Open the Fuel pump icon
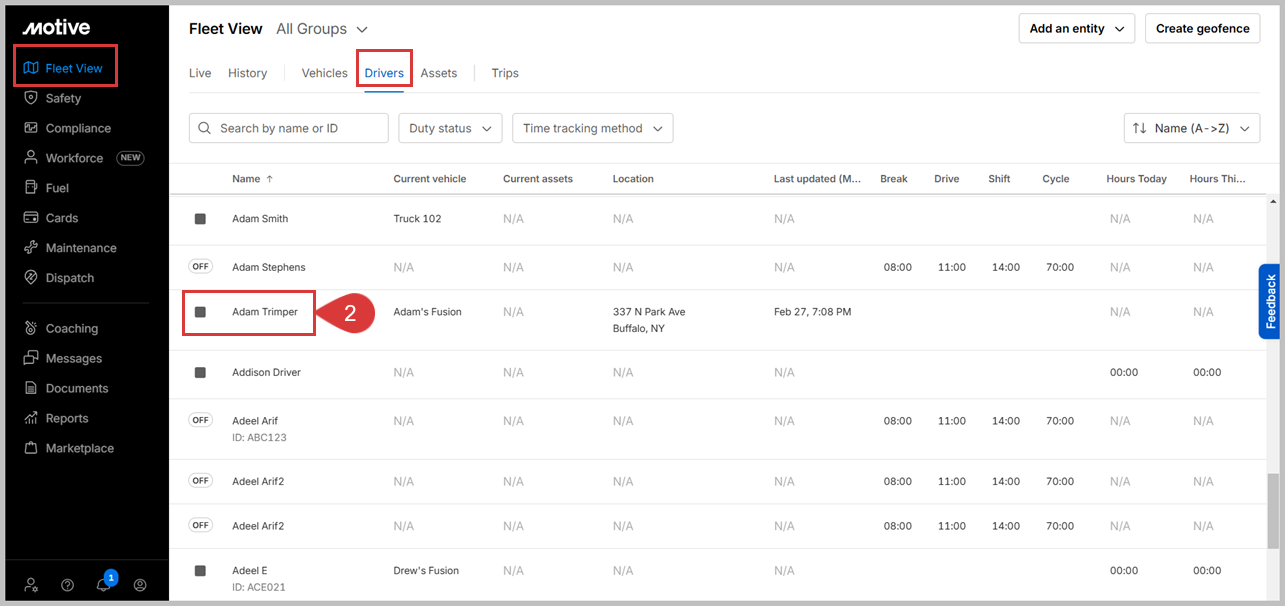The width and height of the screenshot is (1285, 606). (x=31, y=188)
